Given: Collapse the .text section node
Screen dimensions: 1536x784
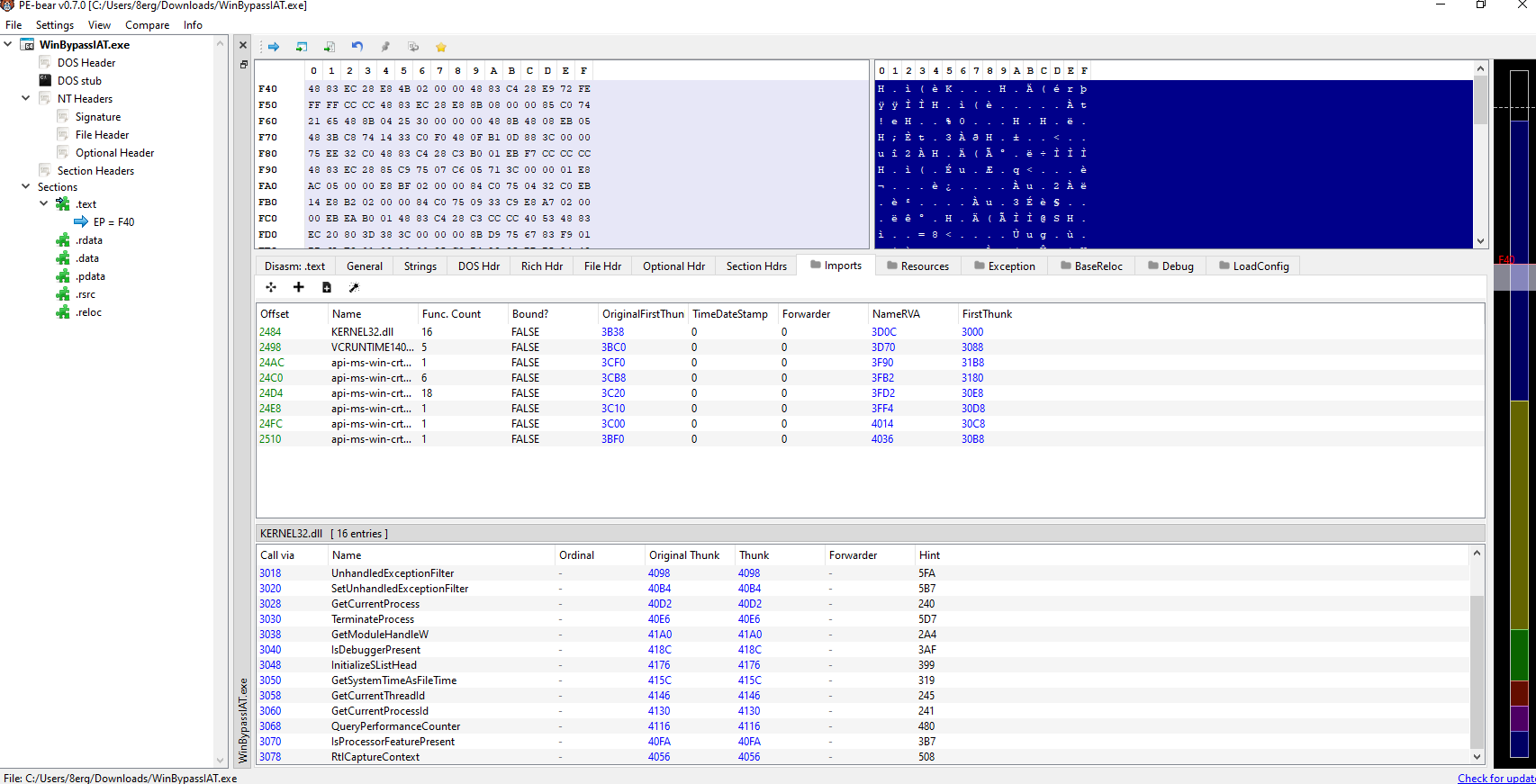Looking at the screenshot, I should click(43, 203).
